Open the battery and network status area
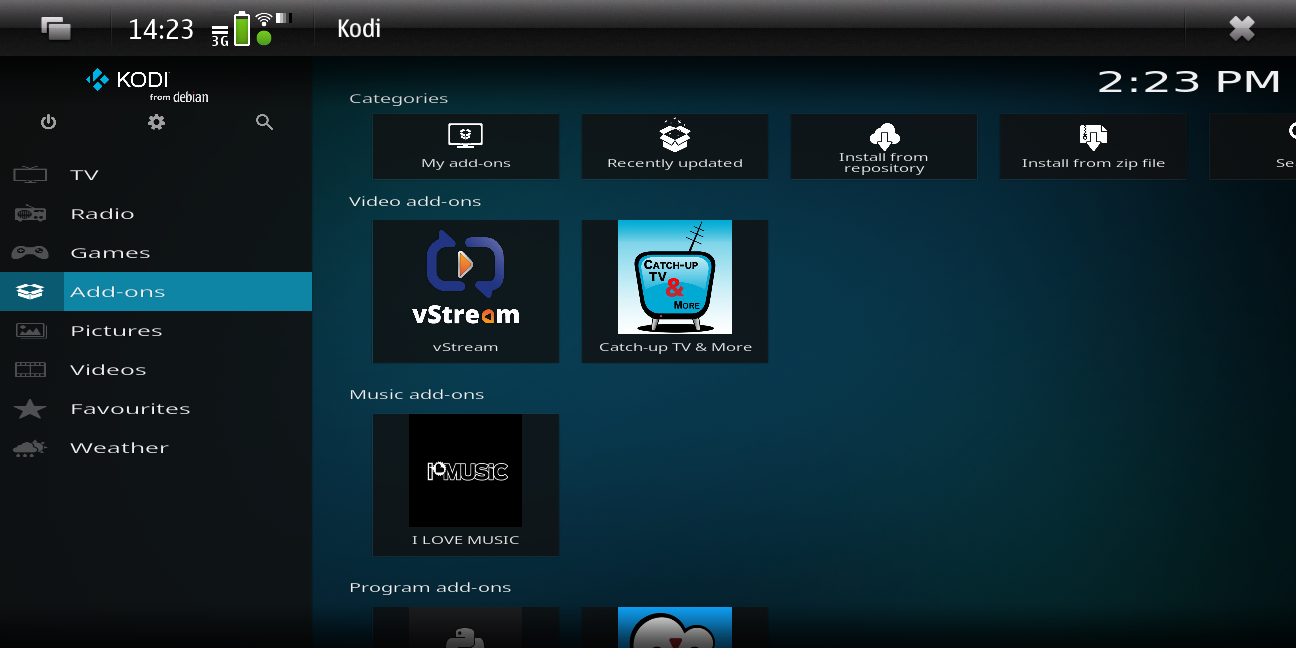Image resolution: width=1296 pixels, height=648 pixels. click(x=252, y=28)
